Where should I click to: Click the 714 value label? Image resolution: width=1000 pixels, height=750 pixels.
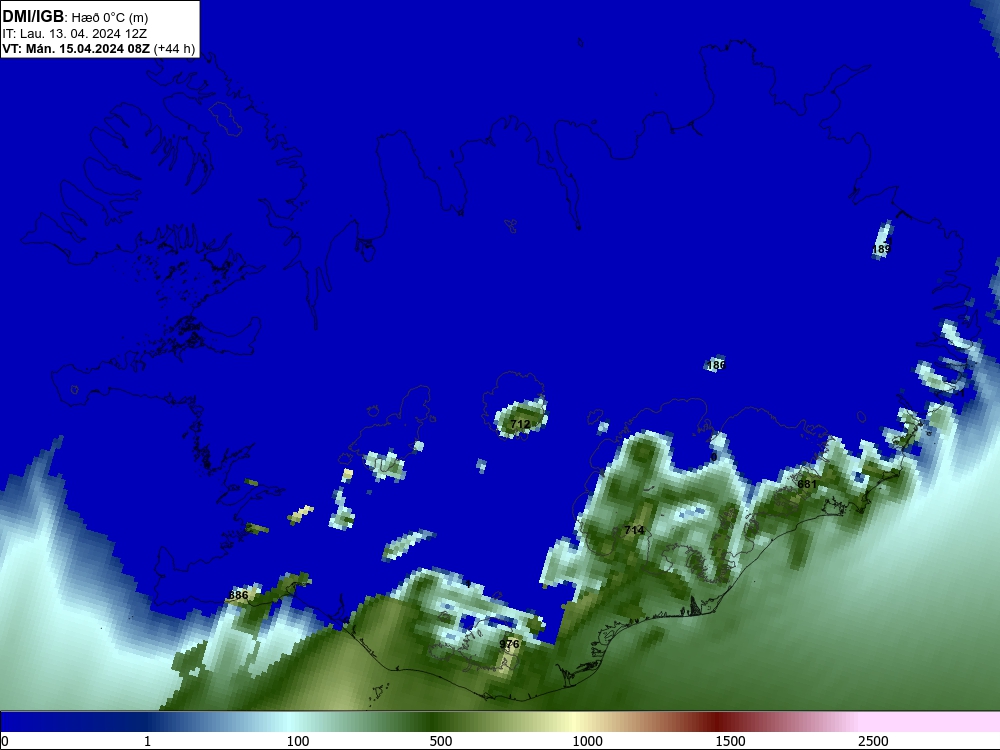(x=634, y=530)
